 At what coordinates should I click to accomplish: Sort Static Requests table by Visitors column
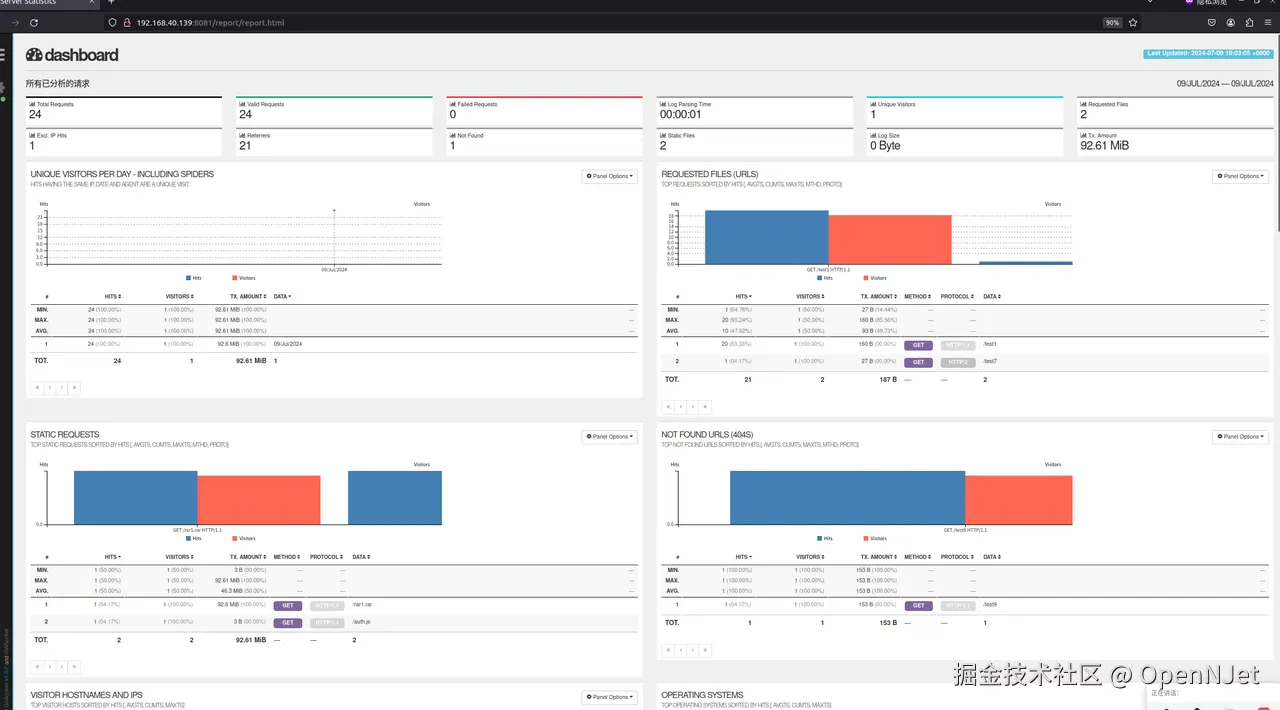[x=179, y=557]
